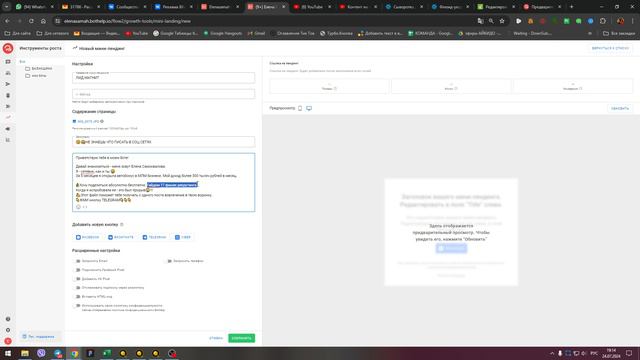Viewport: 640px width, 360px height.
Task: Click inside the description text editor
Action: [x=163, y=182]
